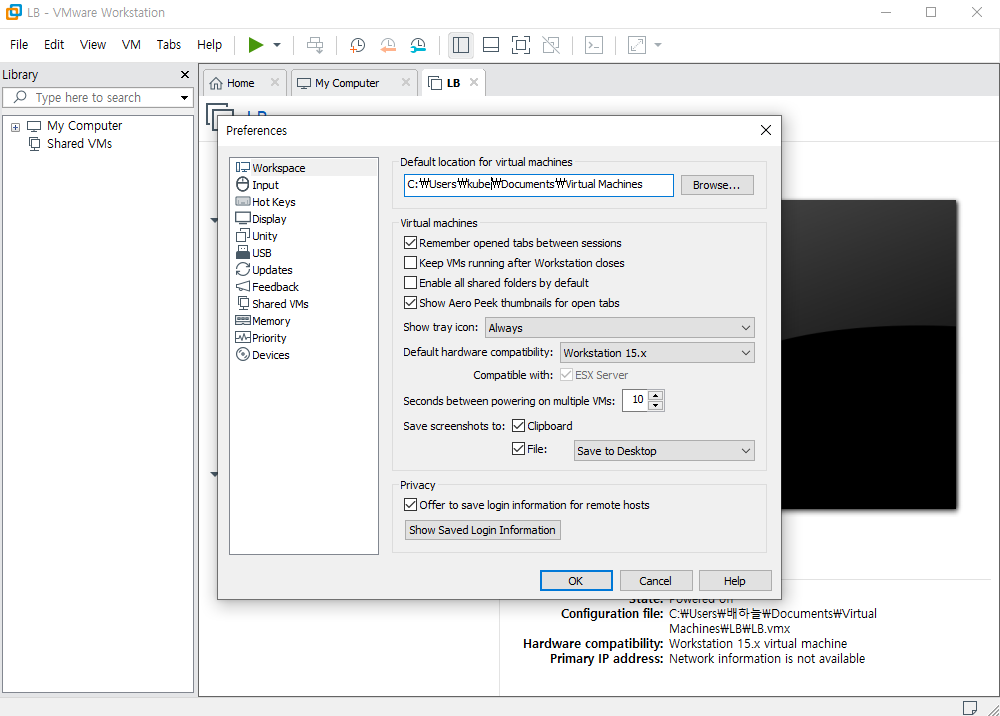The width and height of the screenshot is (1000, 716).
Task: Select Feedback preferences category
Action: (275, 287)
